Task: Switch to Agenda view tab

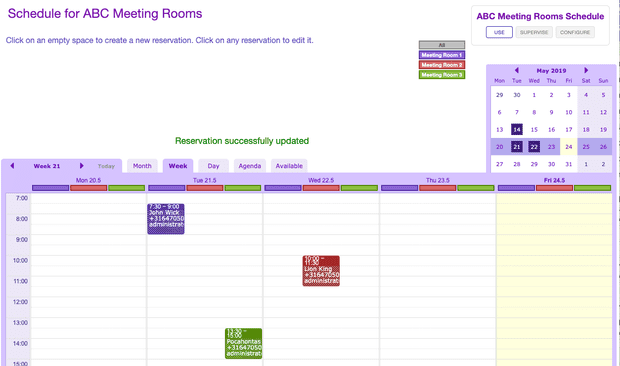Action: (x=250, y=166)
